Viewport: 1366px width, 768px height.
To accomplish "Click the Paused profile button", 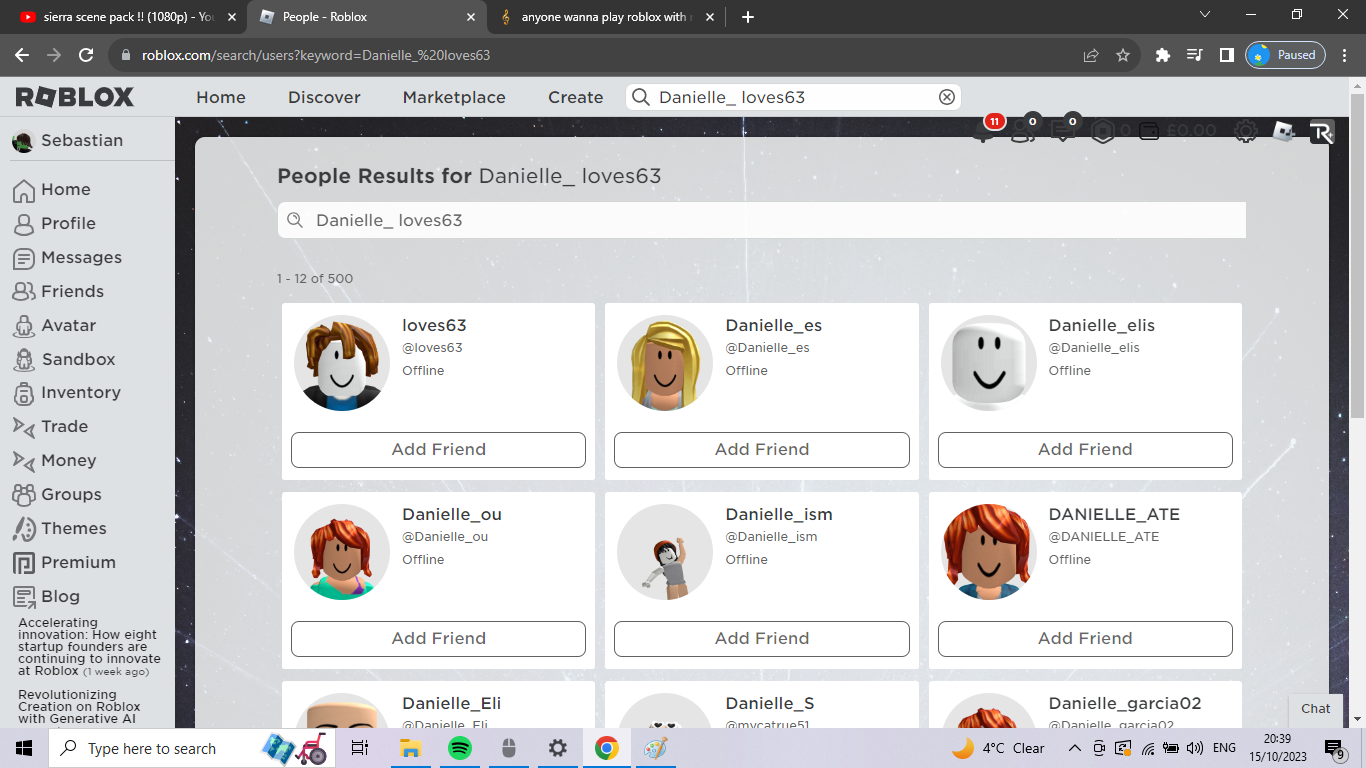I will (x=1285, y=55).
